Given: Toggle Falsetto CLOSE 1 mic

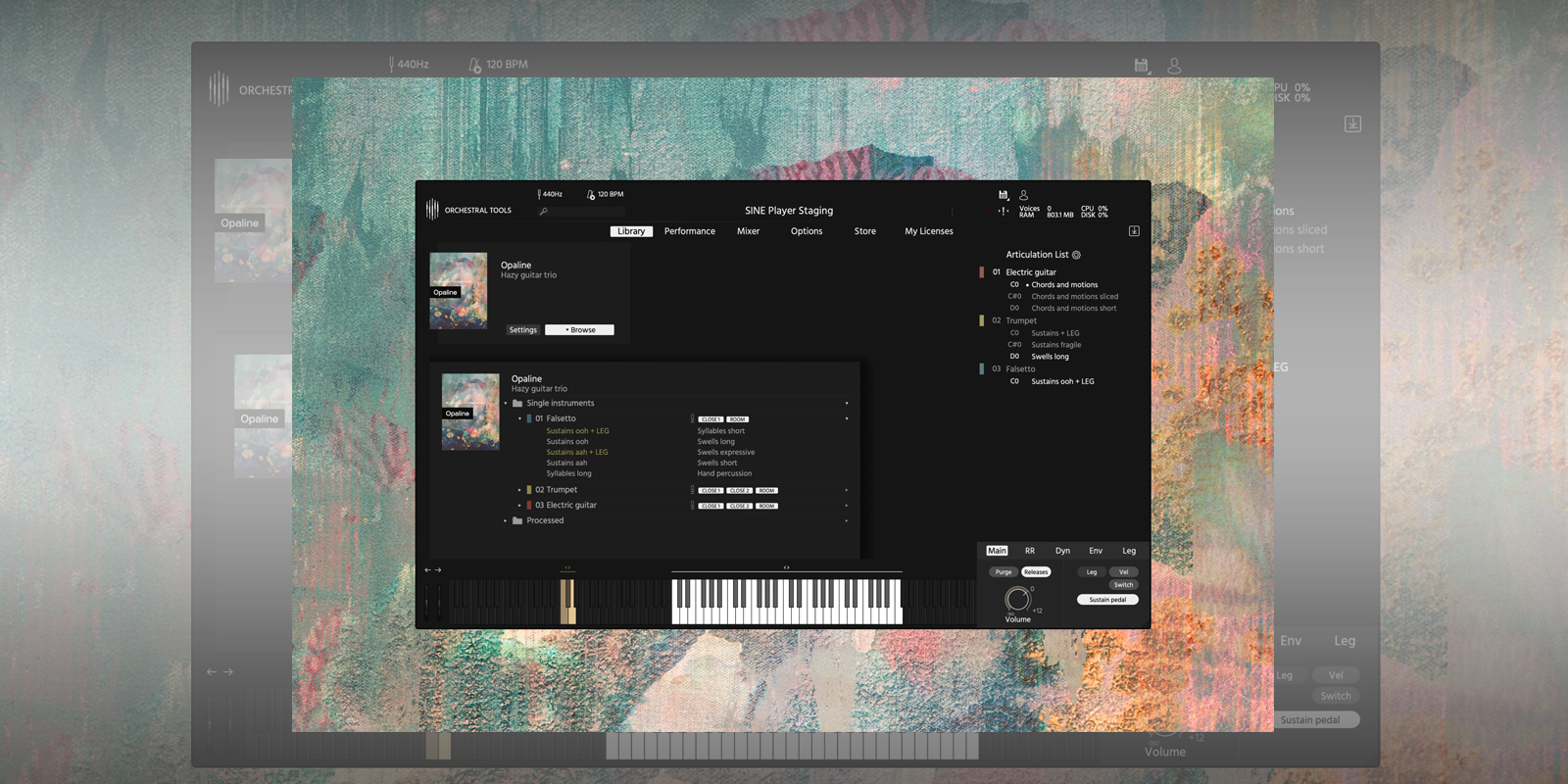Looking at the screenshot, I should (x=710, y=419).
